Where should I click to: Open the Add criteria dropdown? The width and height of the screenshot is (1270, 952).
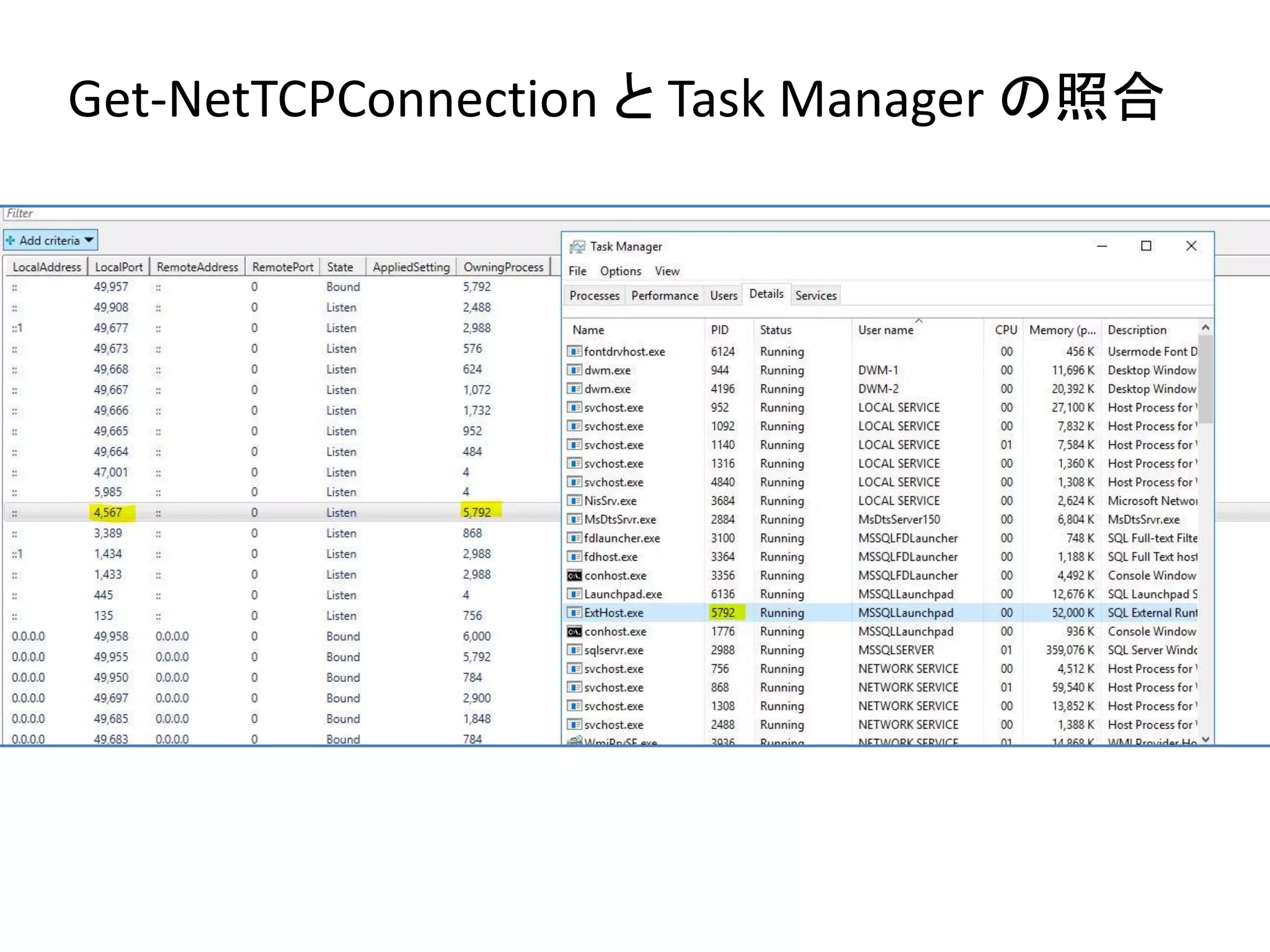pyautogui.click(x=50, y=240)
